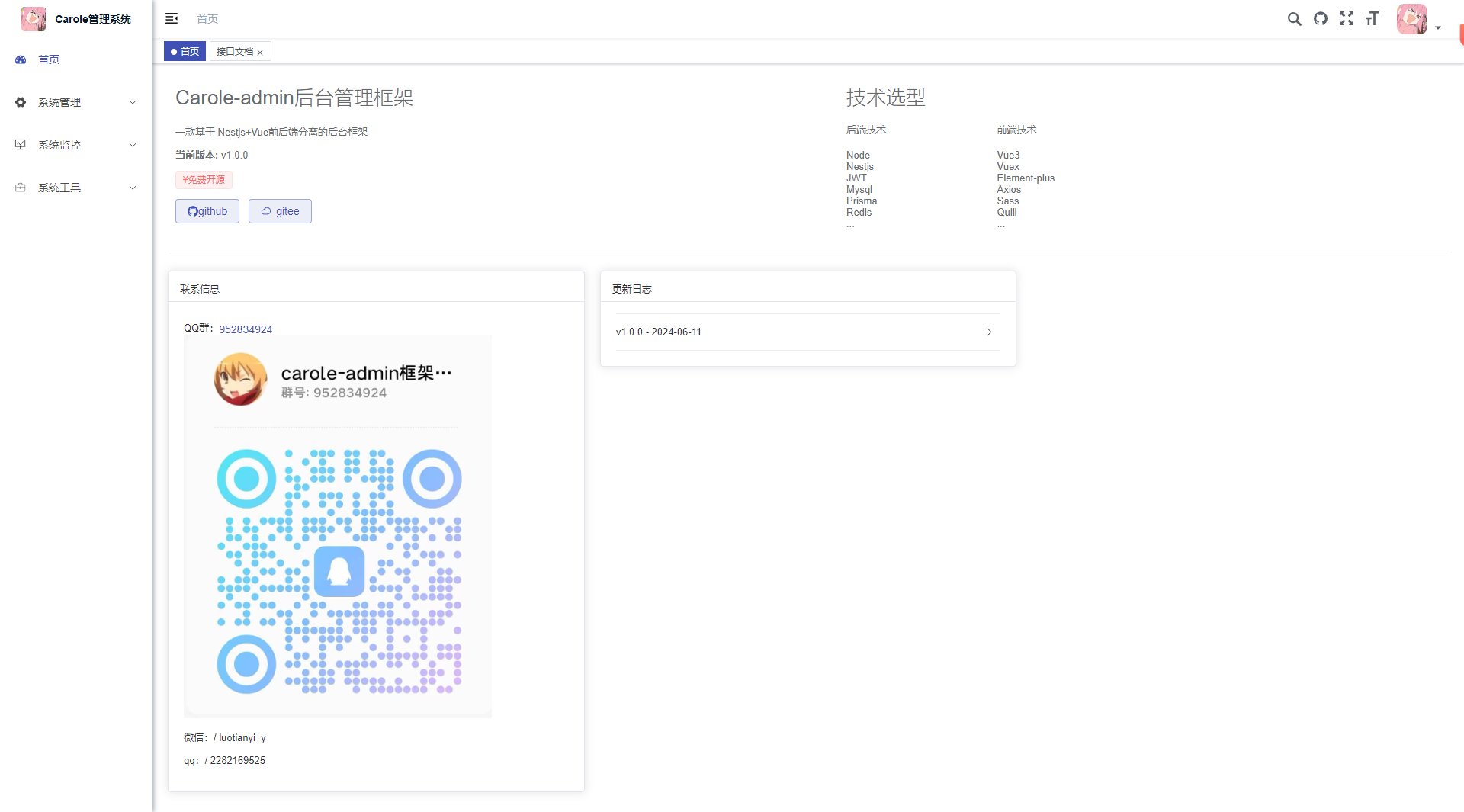Open 系统工具 sidebar menu item
The image size is (1464, 812).
click(x=76, y=188)
